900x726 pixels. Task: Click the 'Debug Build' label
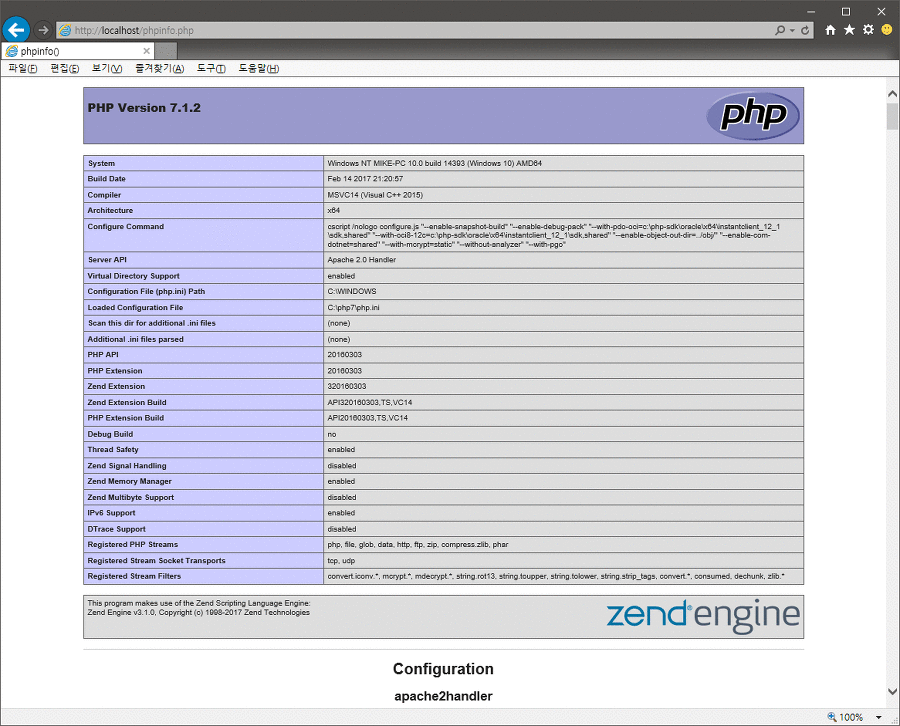click(x=110, y=434)
